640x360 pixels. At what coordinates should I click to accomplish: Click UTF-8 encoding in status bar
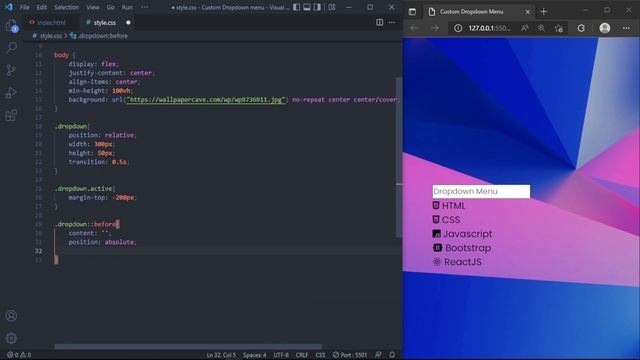[281, 355]
